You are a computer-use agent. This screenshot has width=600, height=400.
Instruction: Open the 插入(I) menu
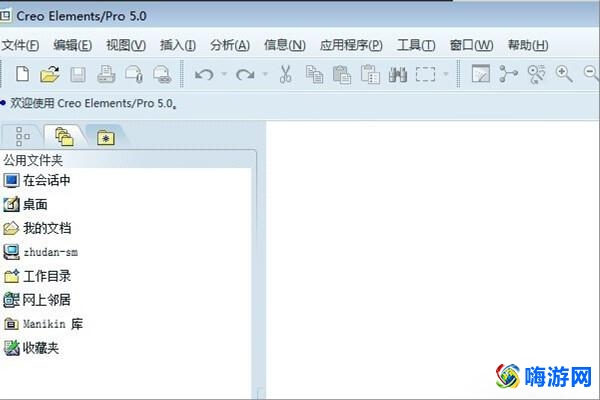click(x=178, y=46)
